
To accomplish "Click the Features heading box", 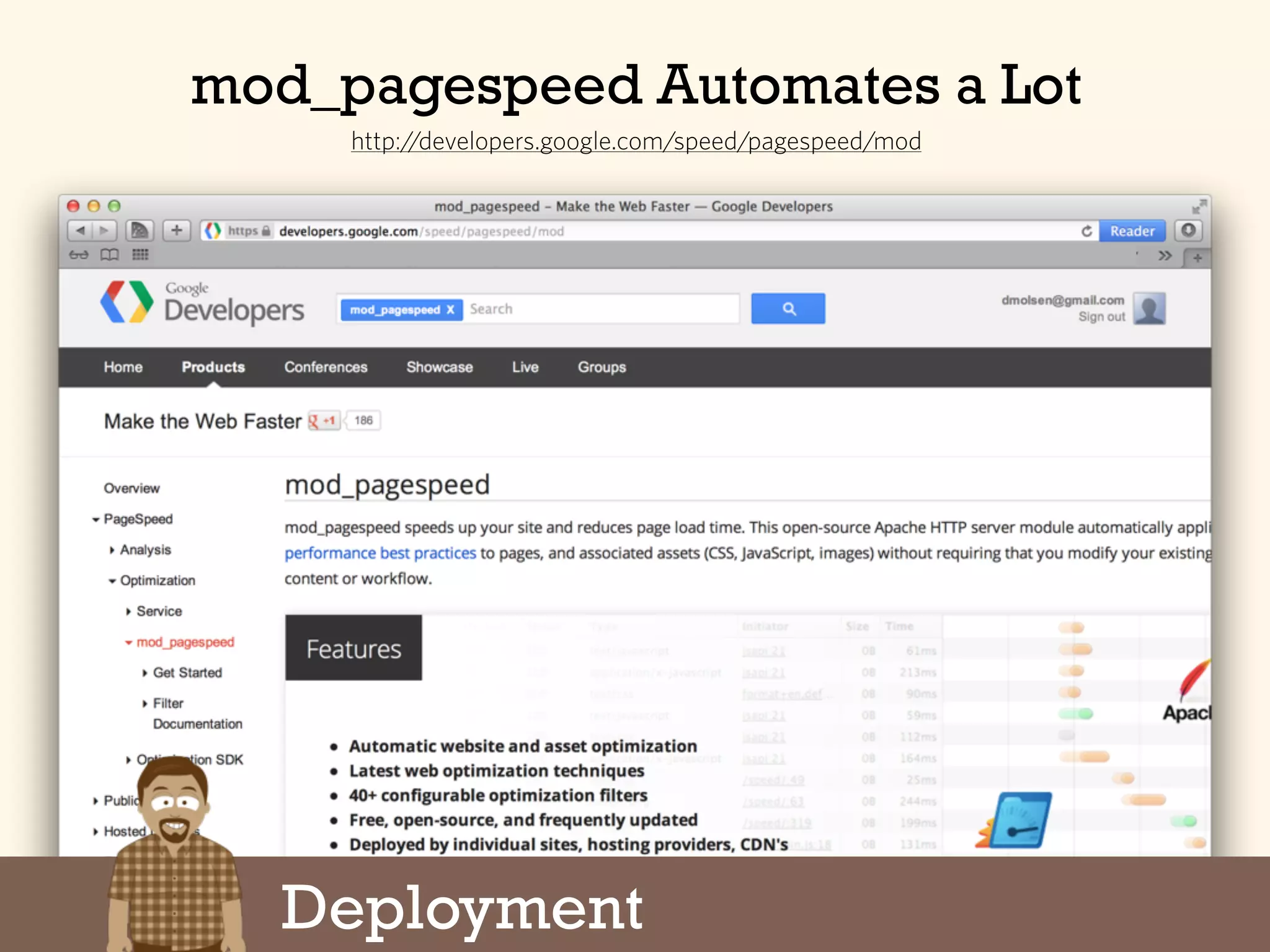I will coord(353,648).
